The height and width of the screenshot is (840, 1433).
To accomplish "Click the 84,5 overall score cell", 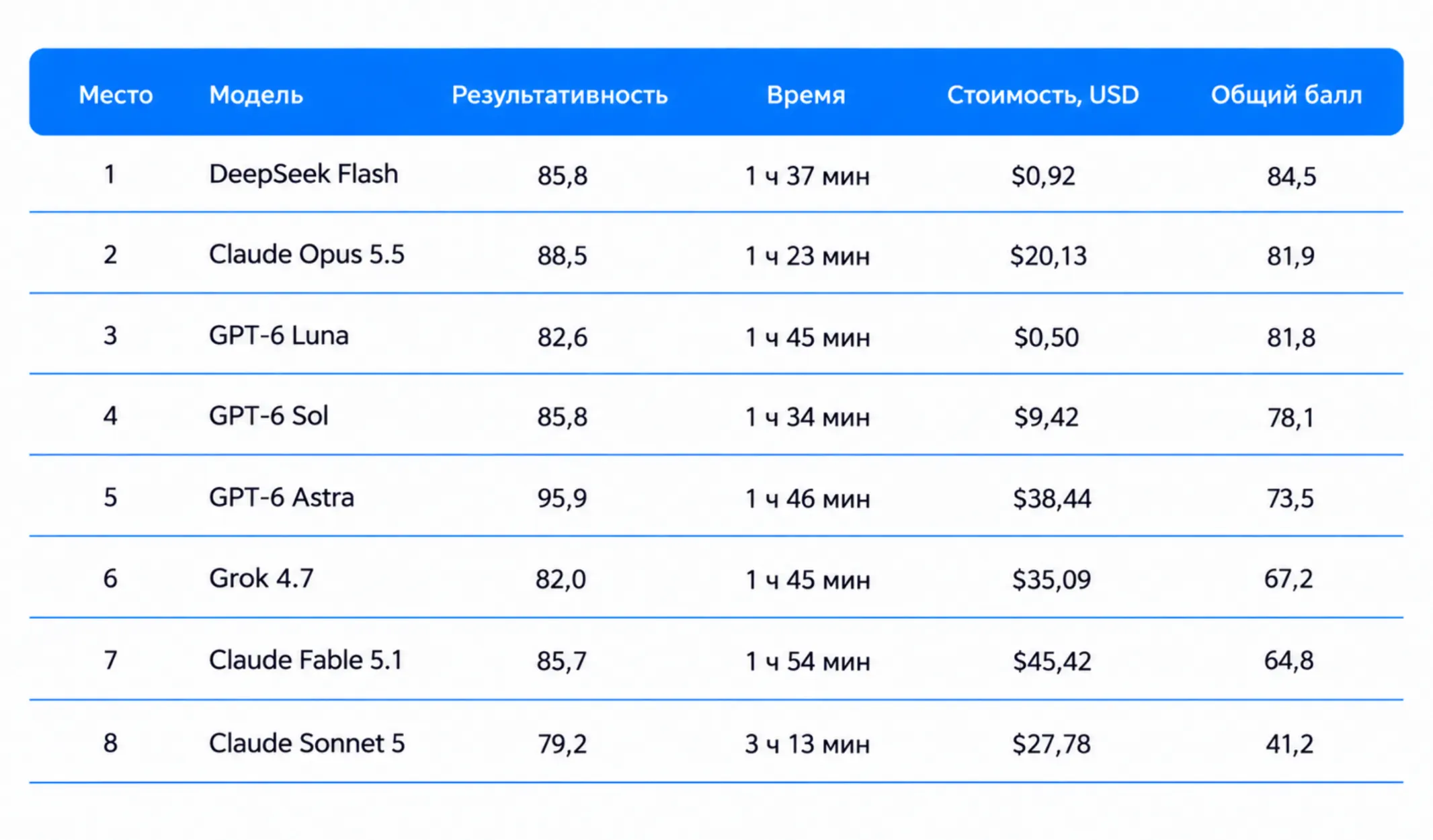I will coord(1291,176).
